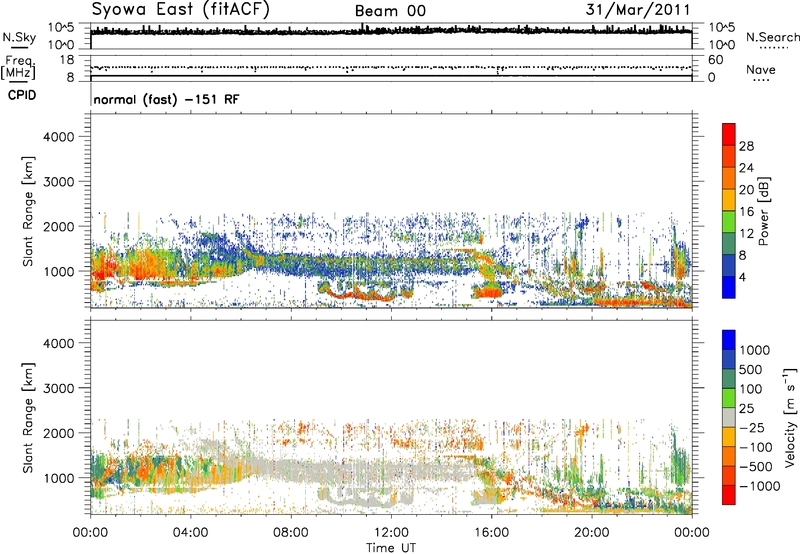This screenshot has width=800, height=554.
Task: Click the "CPID" label
Action: [22, 95]
